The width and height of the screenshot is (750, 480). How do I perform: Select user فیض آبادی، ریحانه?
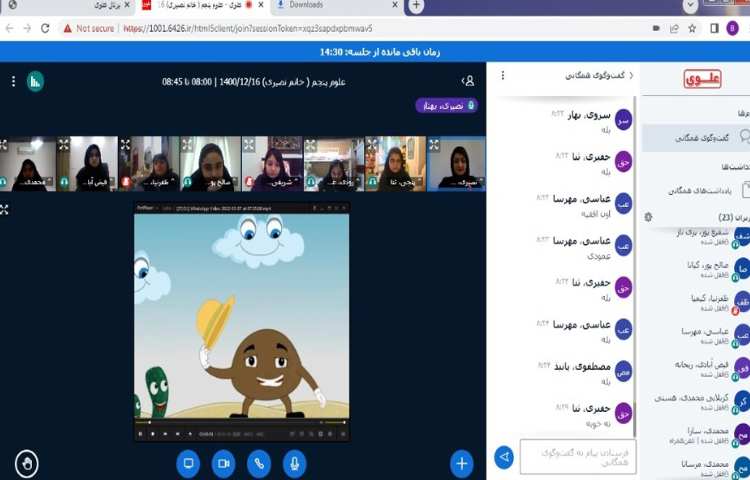tap(713, 368)
